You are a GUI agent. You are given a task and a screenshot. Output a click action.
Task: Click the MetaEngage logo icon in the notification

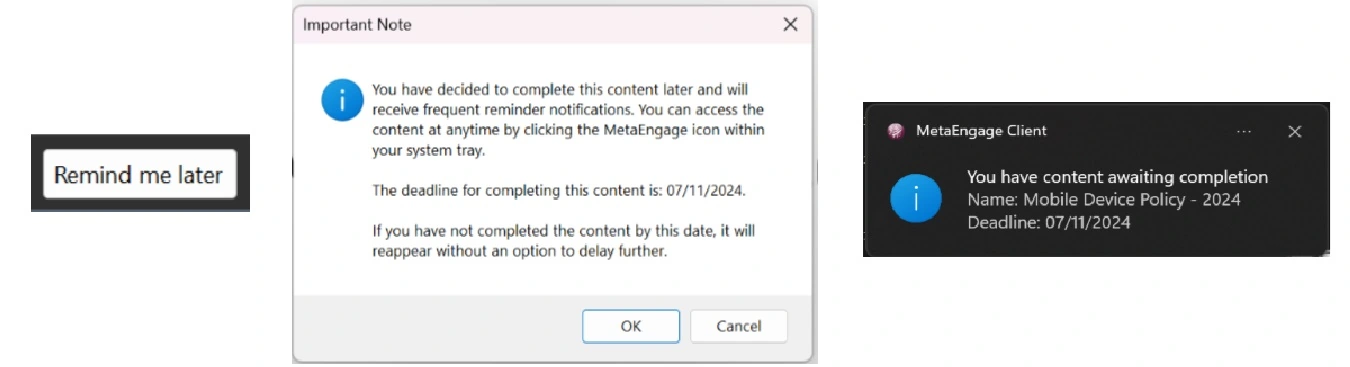(895, 131)
